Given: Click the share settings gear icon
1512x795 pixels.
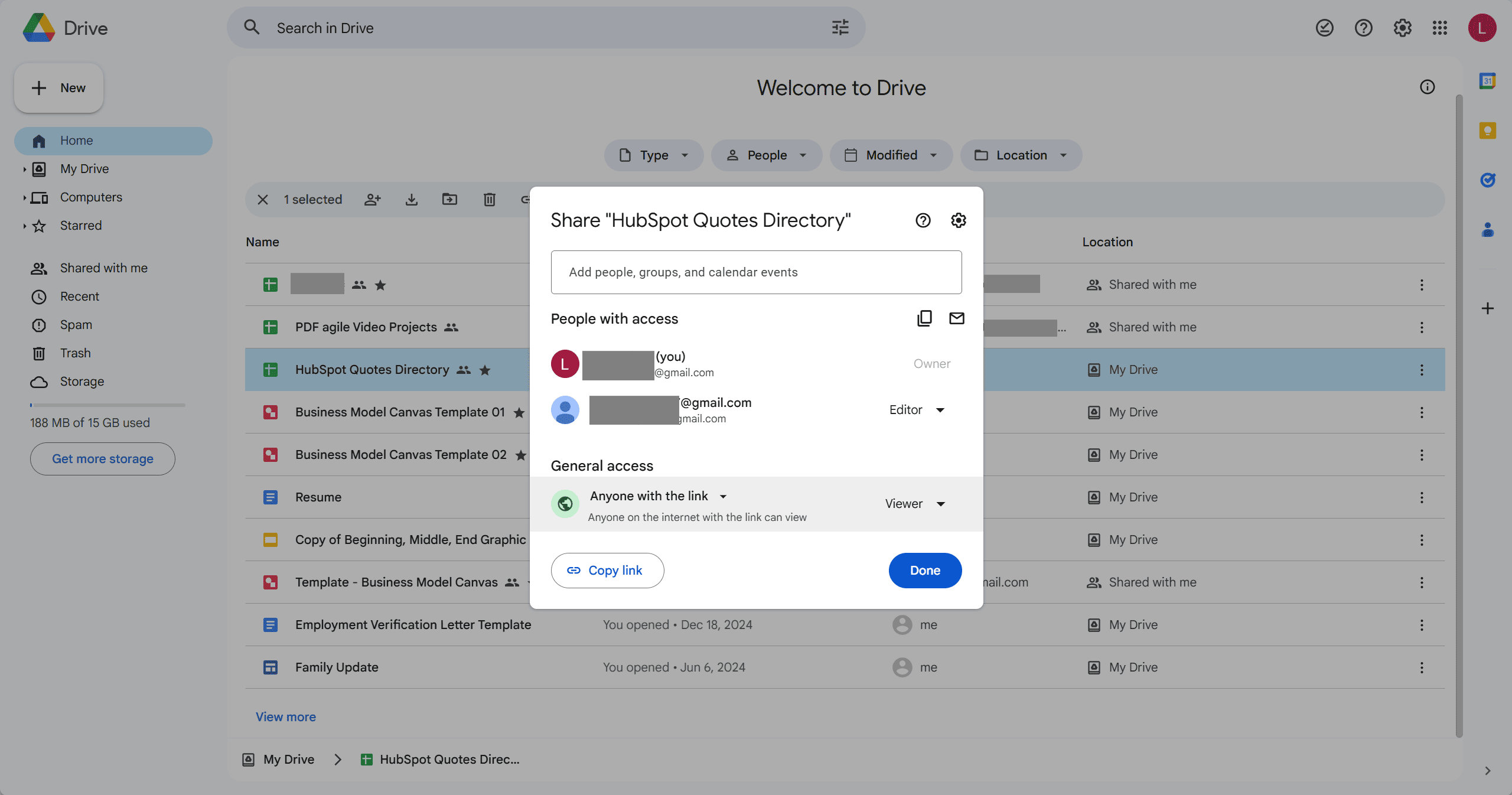Looking at the screenshot, I should [x=957, y=220].
